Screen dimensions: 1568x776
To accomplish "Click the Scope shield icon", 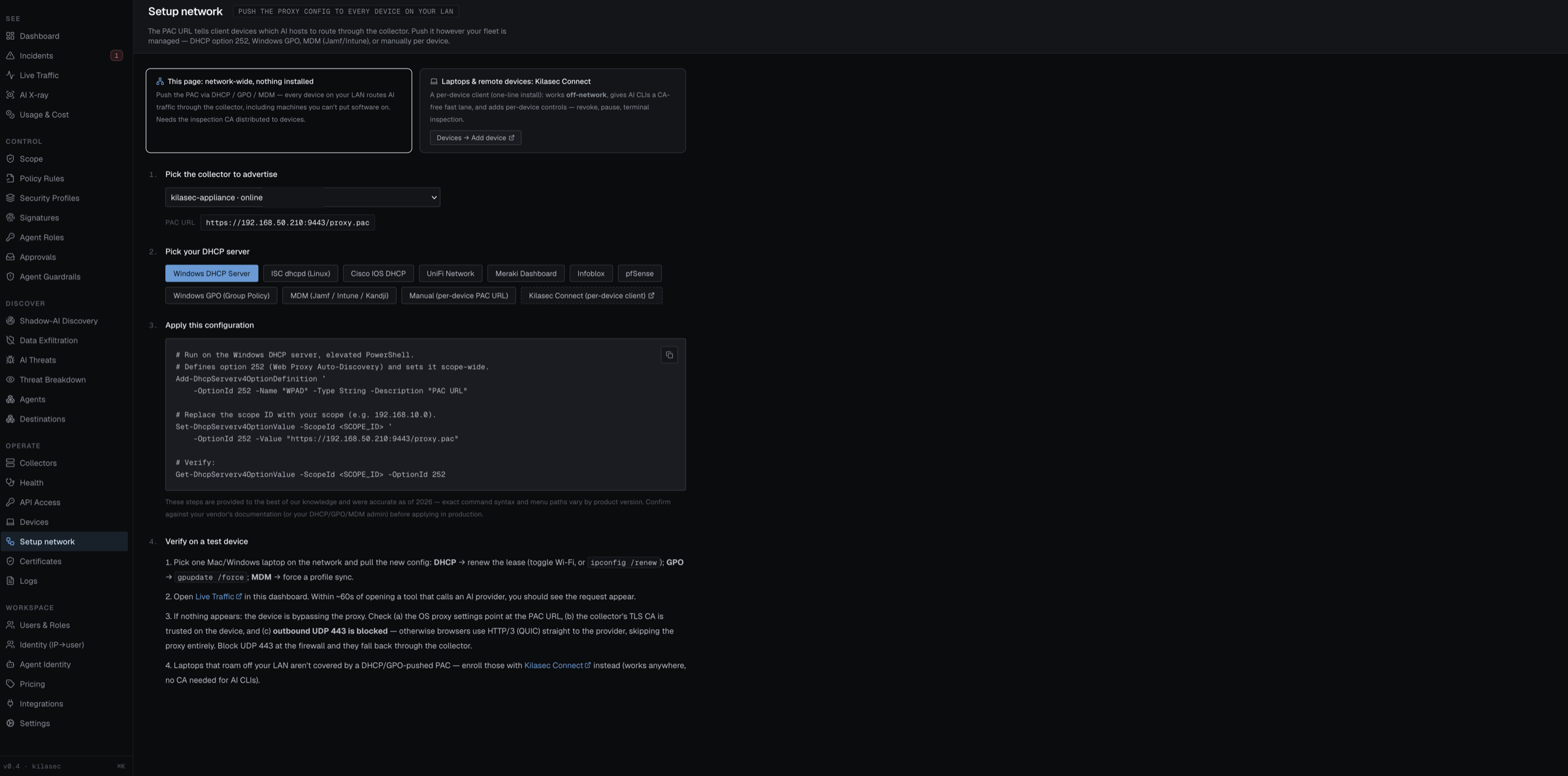I will pyautogui.click(x=10, y=159).
